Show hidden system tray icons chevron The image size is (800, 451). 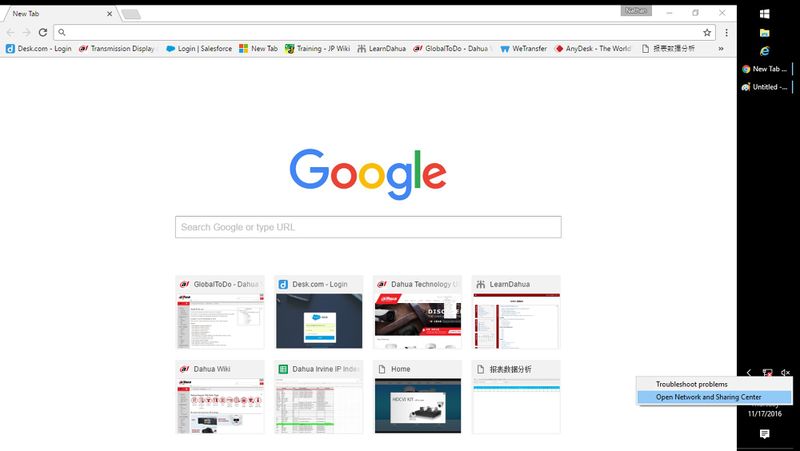coord(748,372)
